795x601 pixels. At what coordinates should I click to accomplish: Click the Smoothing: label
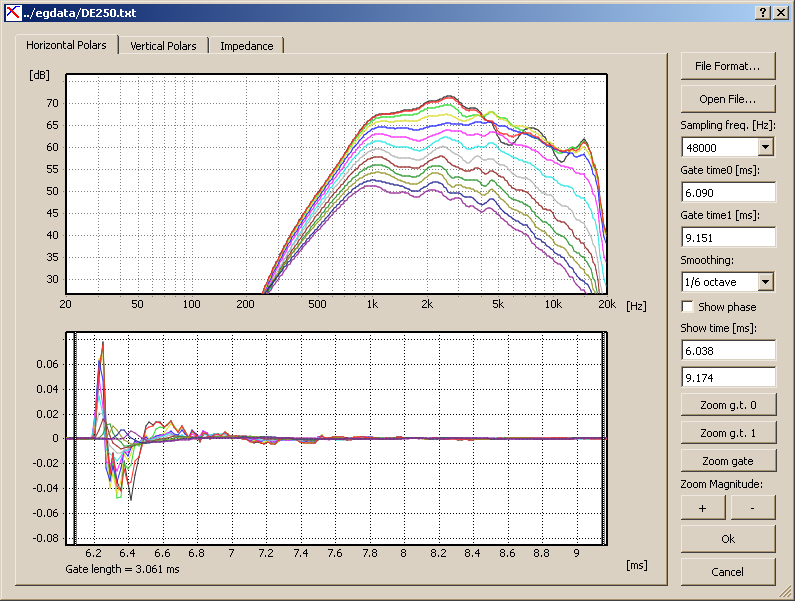pos(708,260)
